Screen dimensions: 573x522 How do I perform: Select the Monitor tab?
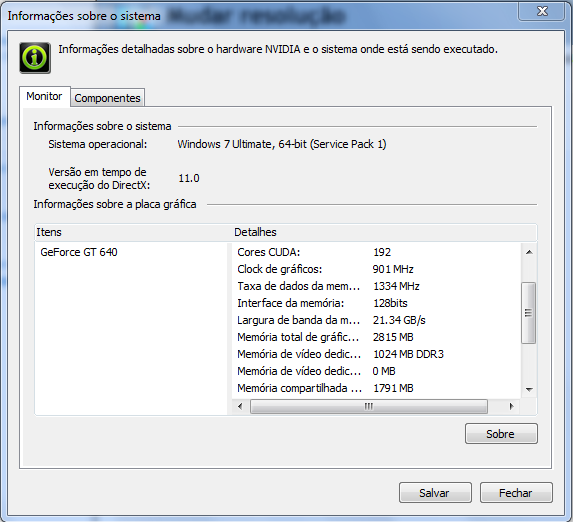coord(44,97)
